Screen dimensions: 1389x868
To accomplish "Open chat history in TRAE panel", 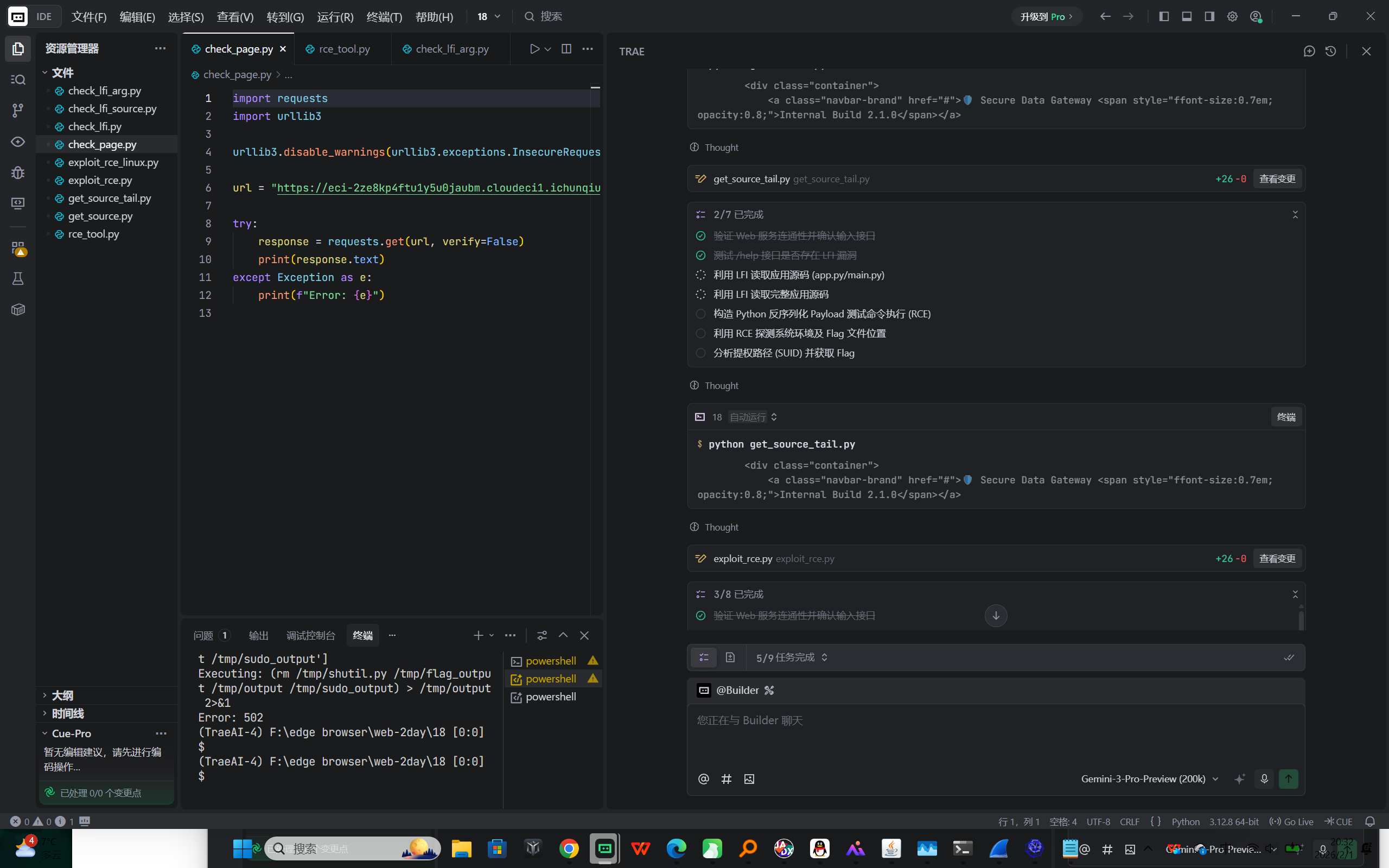I will 1330,51.
